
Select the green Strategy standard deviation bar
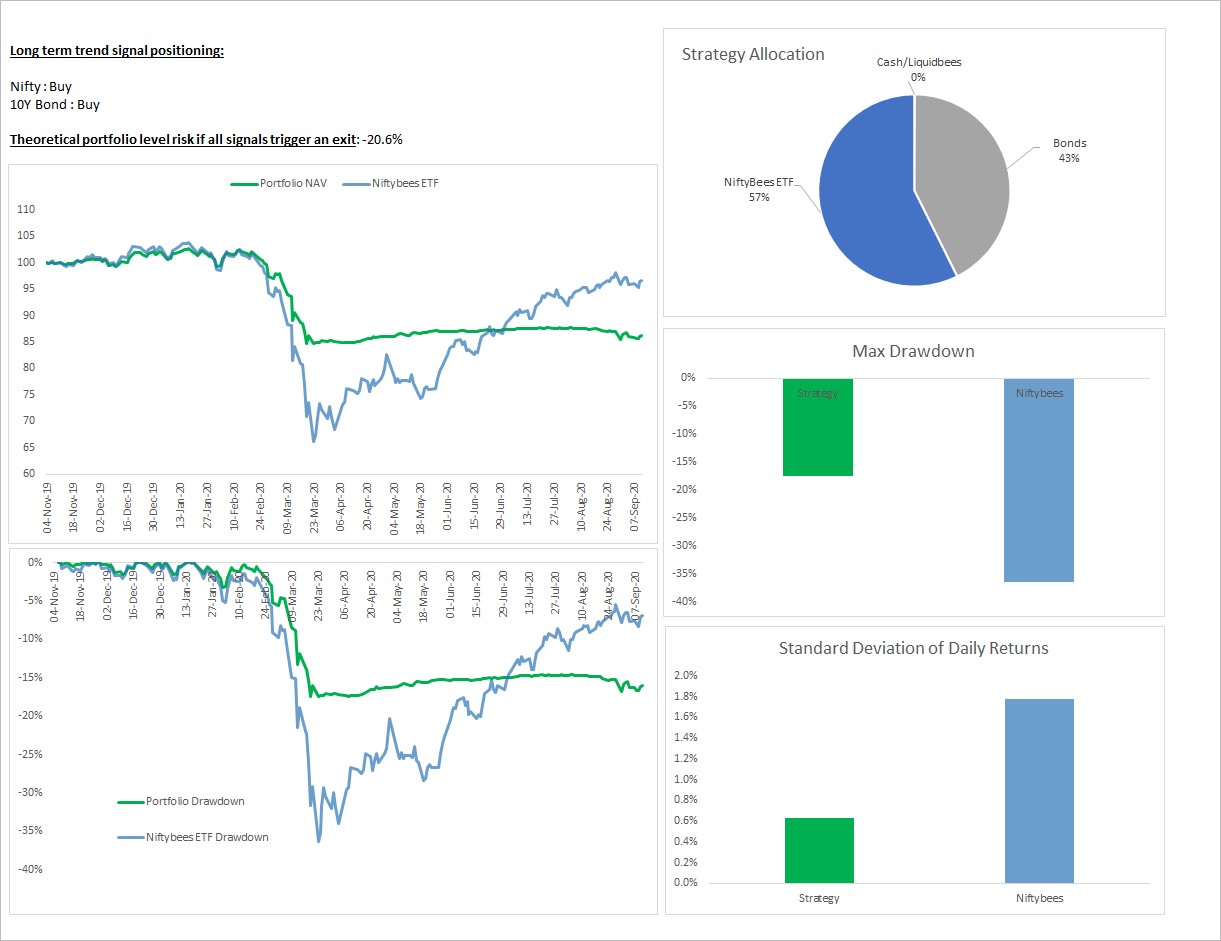click(820, 850)
